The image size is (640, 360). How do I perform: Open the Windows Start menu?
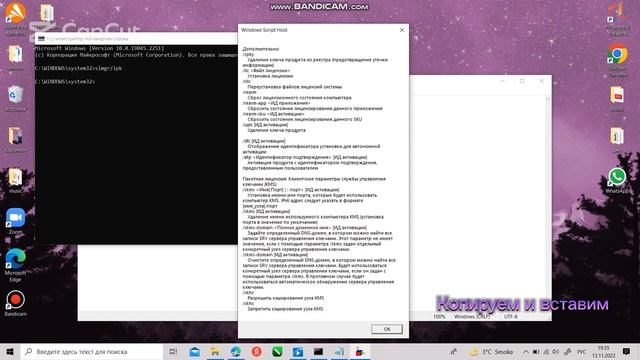click(10, 351)
